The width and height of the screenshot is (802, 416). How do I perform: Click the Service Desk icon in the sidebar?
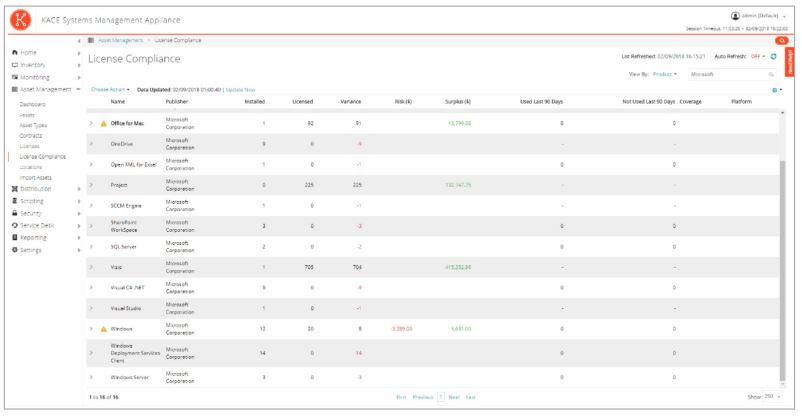tap(15, 226)
